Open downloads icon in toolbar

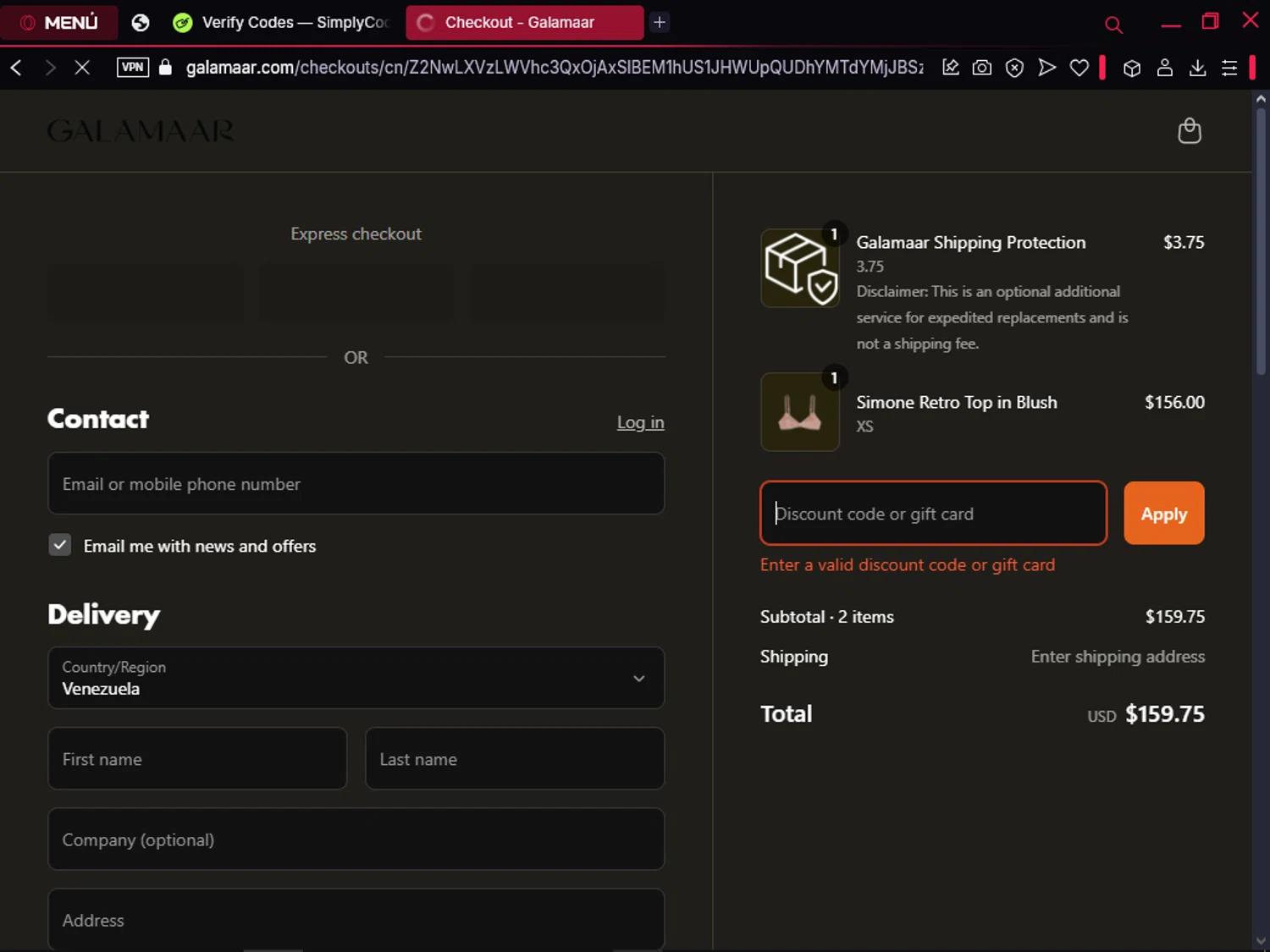coord(1197,68)
